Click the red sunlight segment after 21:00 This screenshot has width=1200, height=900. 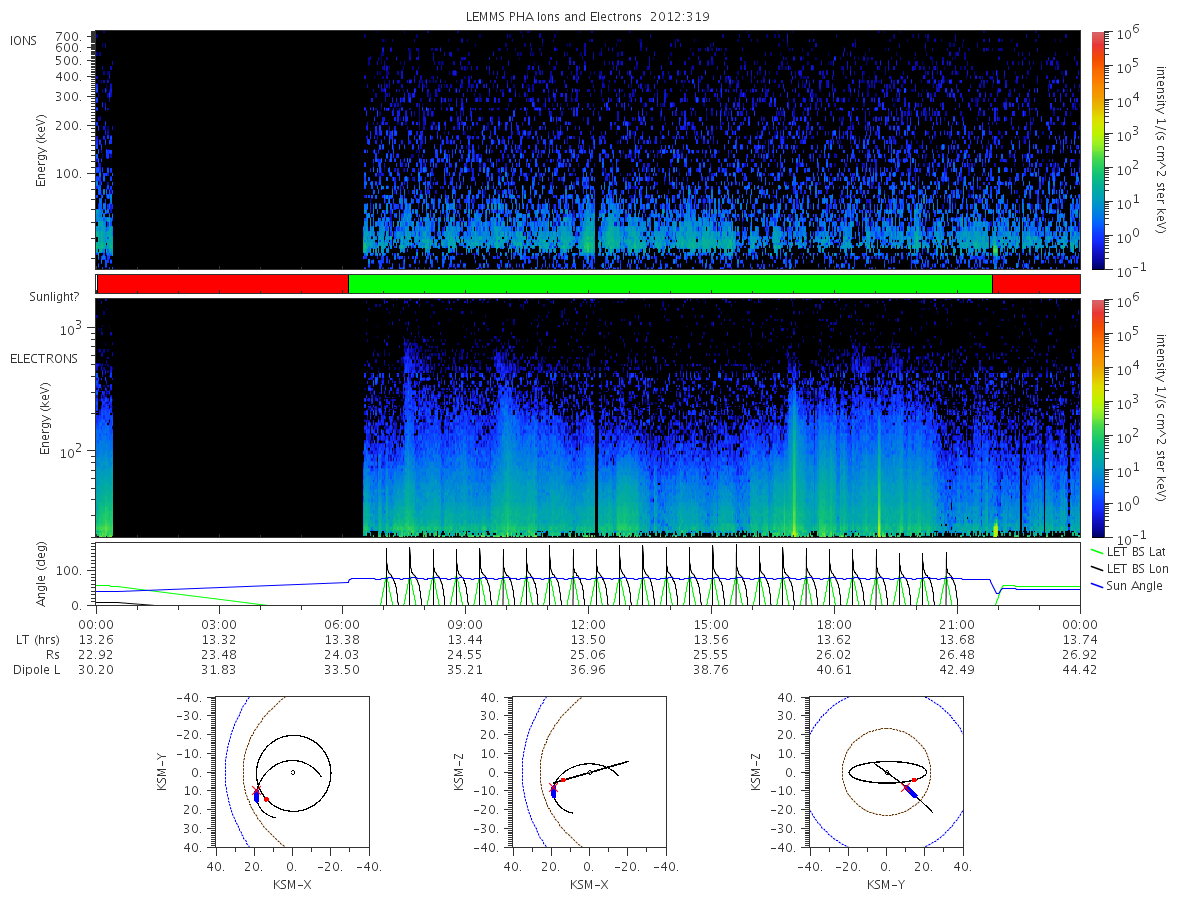point(1036,284)
